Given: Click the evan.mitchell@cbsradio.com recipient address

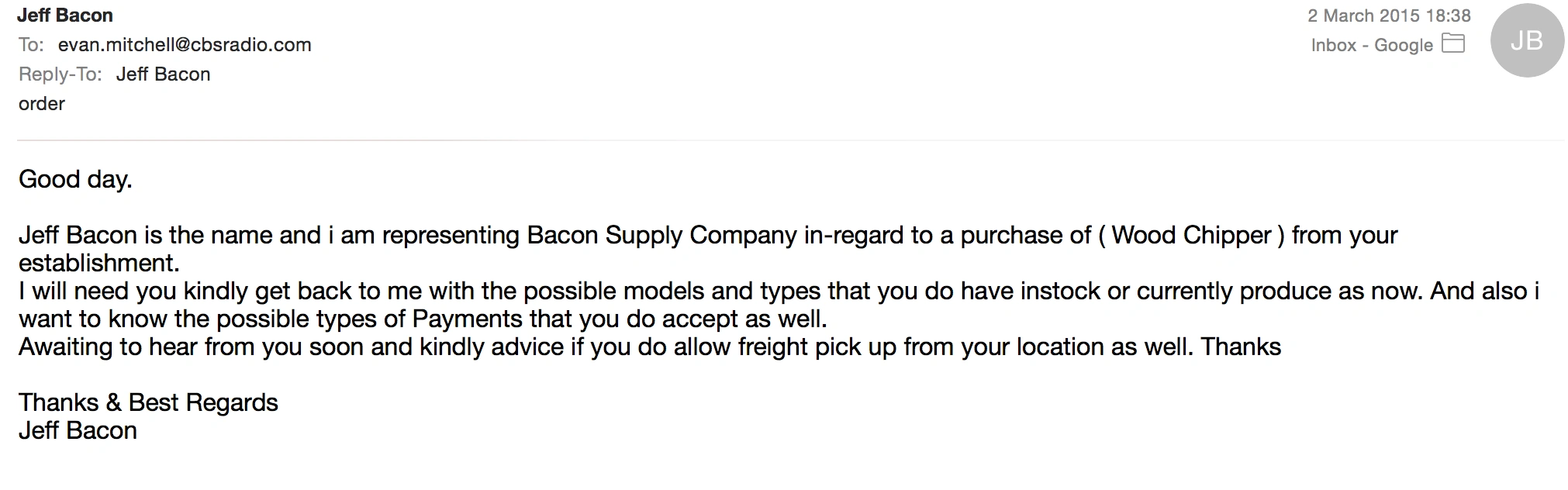Looking at the screenshot, I should click(x=185, y=45).
